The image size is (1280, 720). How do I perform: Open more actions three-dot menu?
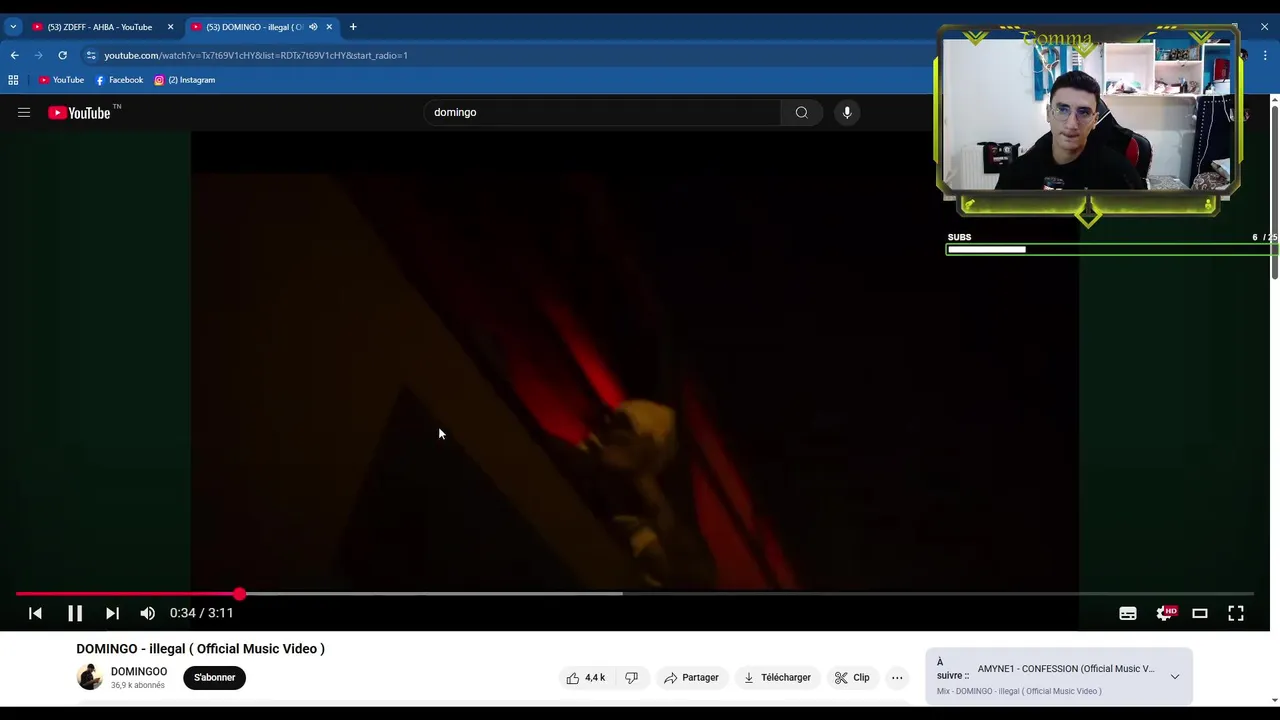click(x=897, y=677)
